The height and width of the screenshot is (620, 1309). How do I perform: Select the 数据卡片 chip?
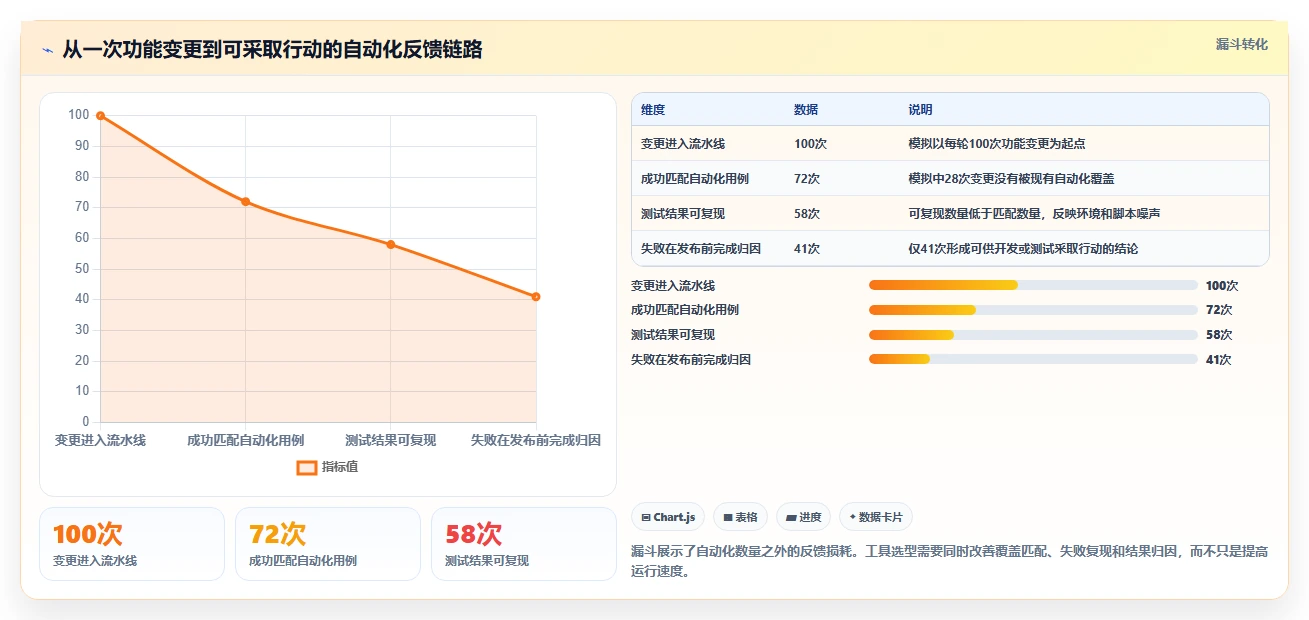875,517
